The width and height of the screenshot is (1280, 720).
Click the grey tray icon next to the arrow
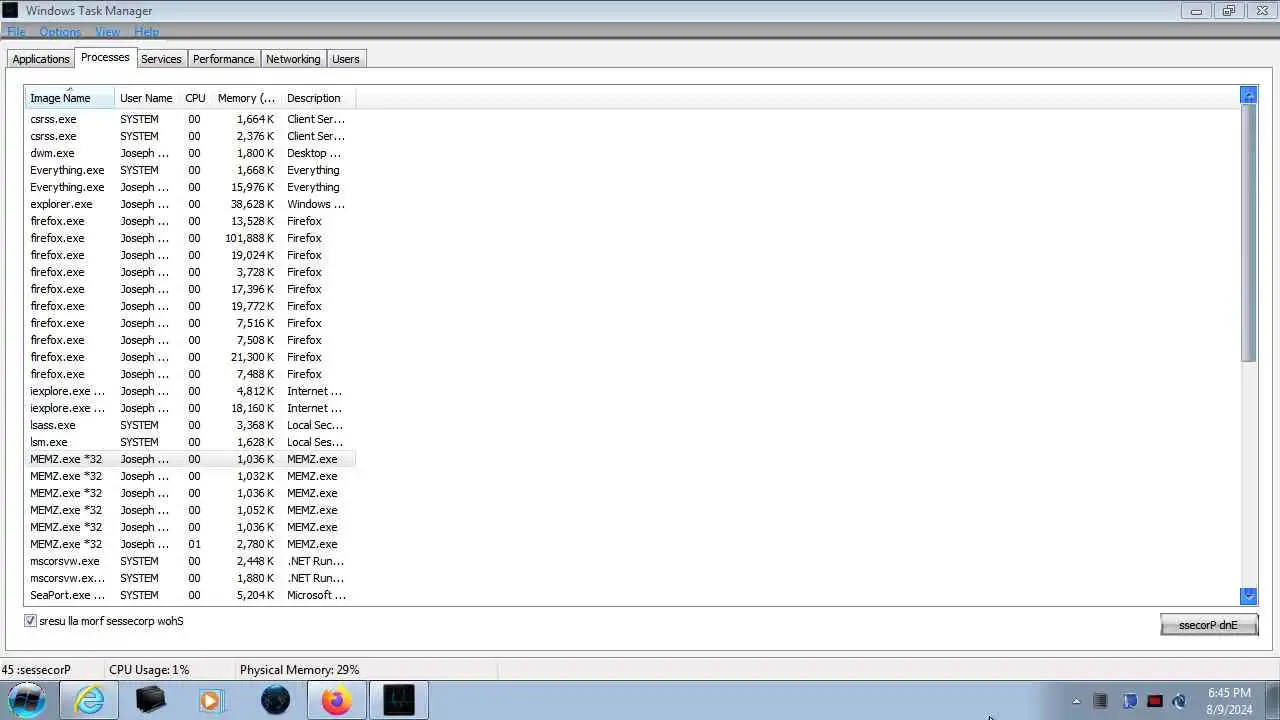(1101, 701)
